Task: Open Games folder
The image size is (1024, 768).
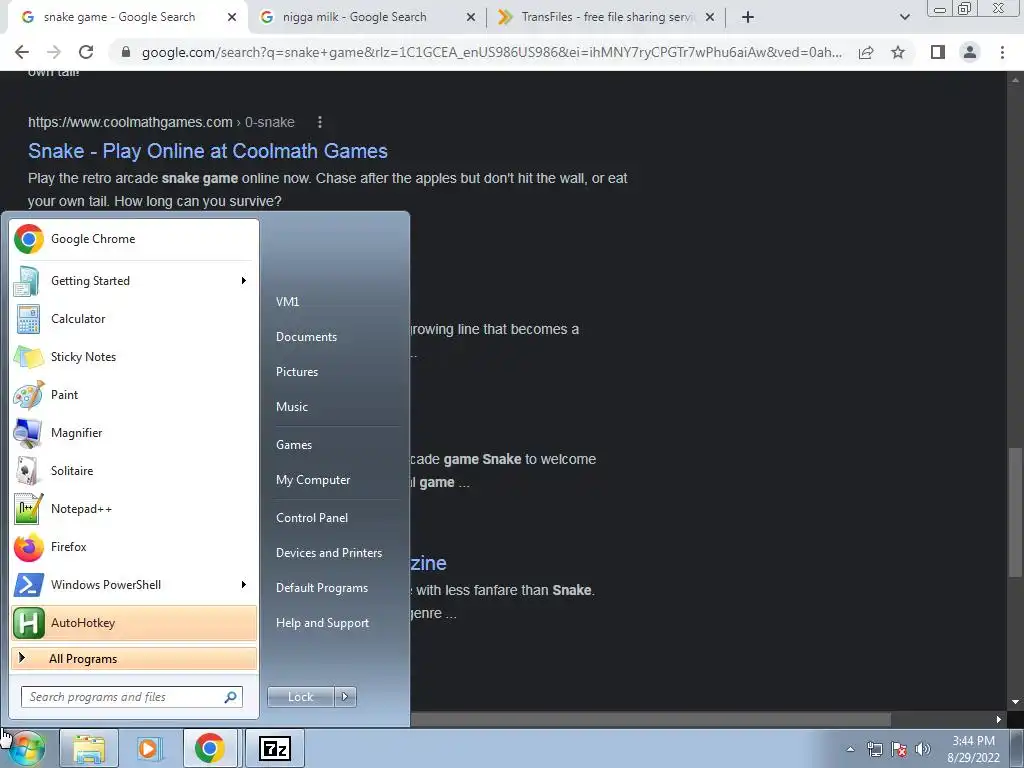Action: tap(294, 445)
